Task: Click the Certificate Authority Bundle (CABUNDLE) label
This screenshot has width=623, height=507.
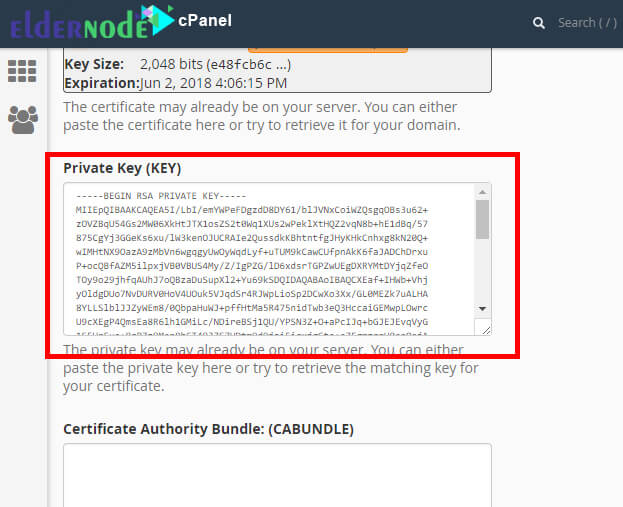Action: (x=209, y=429)
